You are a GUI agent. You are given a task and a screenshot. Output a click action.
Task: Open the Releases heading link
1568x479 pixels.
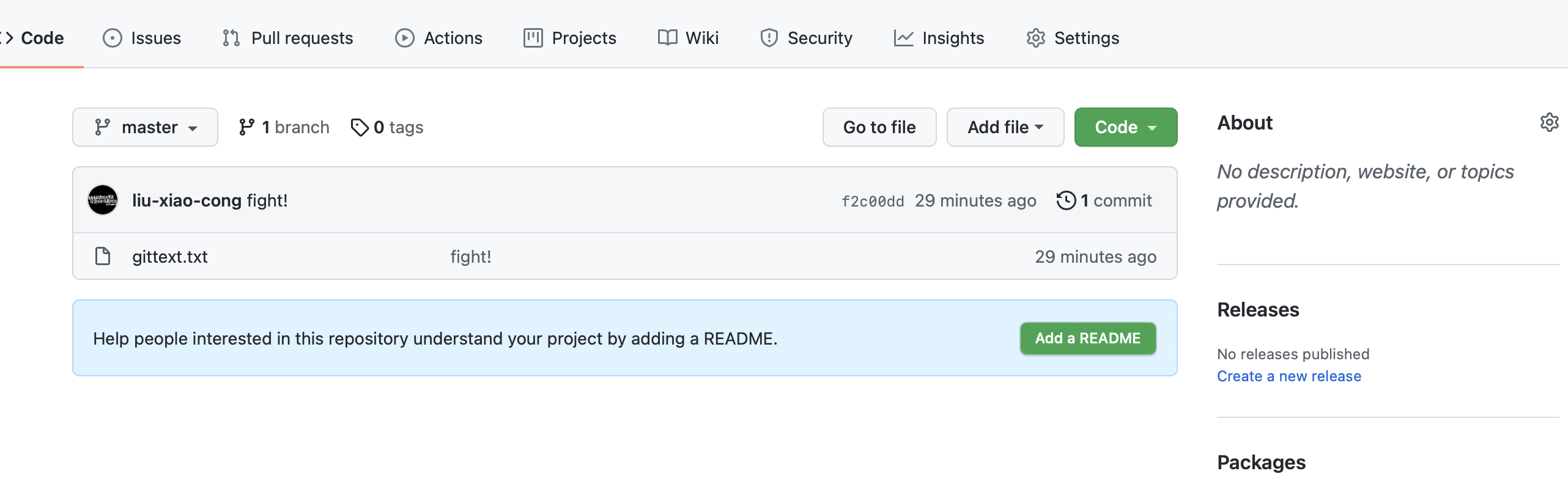click(1258, 310)
